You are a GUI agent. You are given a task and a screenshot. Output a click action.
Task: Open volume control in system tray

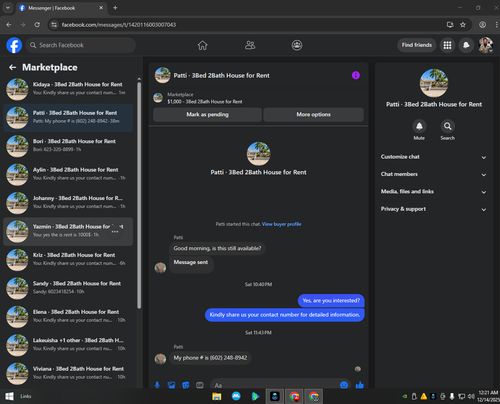pos(471,396)
